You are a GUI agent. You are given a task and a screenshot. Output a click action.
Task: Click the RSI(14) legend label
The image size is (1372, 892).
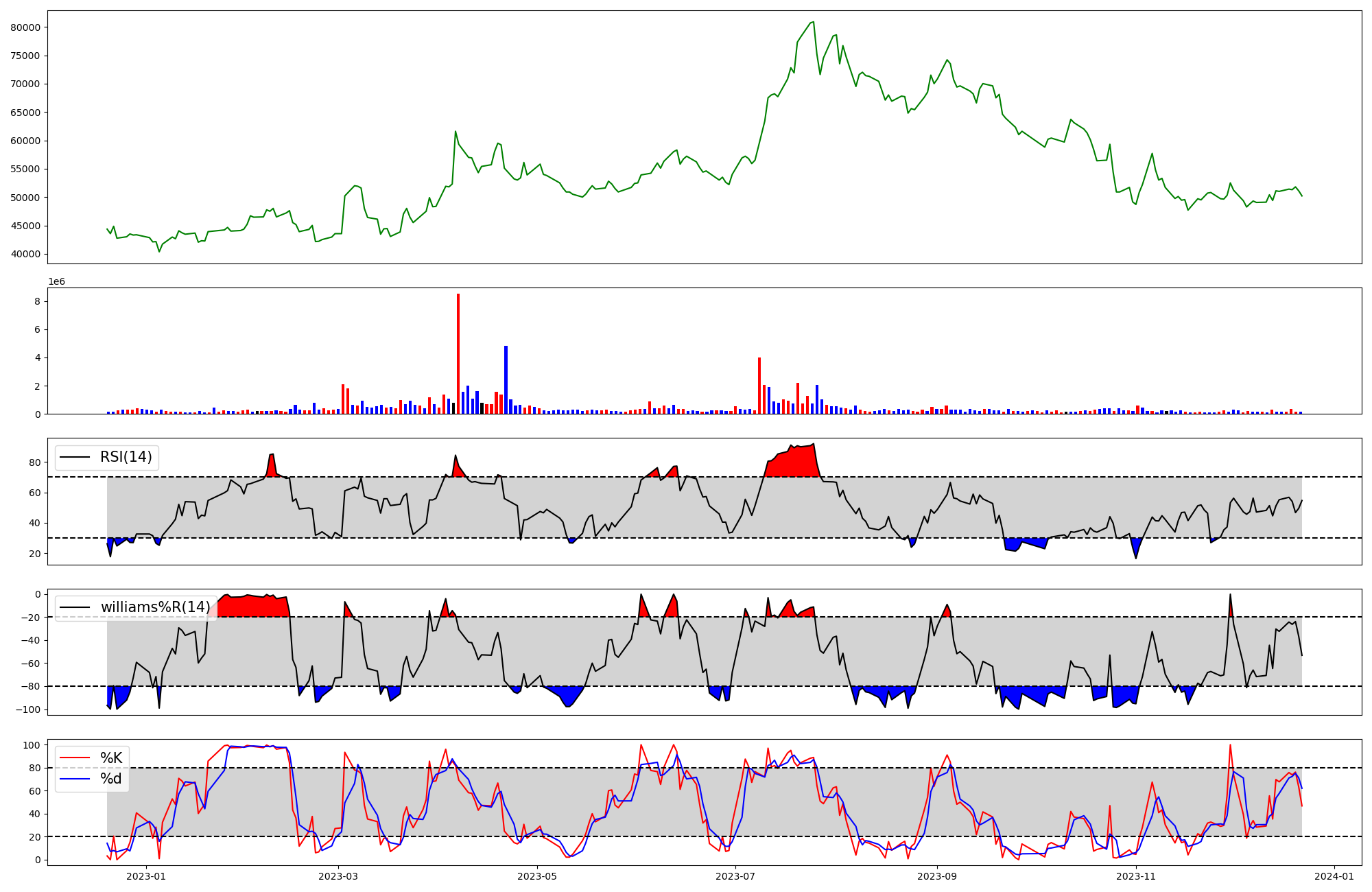click(126, 457)
